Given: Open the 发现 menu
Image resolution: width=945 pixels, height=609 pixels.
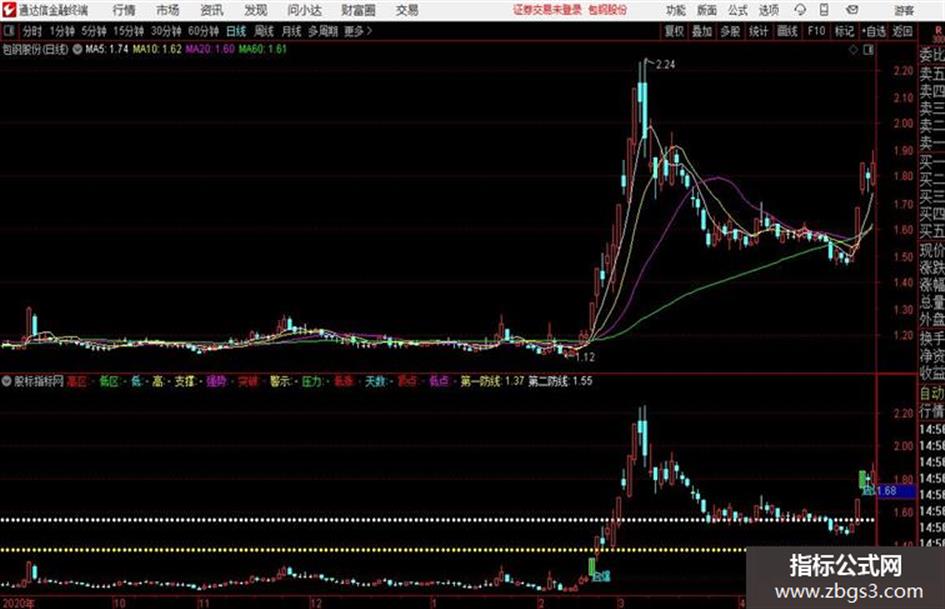Looking at the screenshot, I should [x=256, y=10].
